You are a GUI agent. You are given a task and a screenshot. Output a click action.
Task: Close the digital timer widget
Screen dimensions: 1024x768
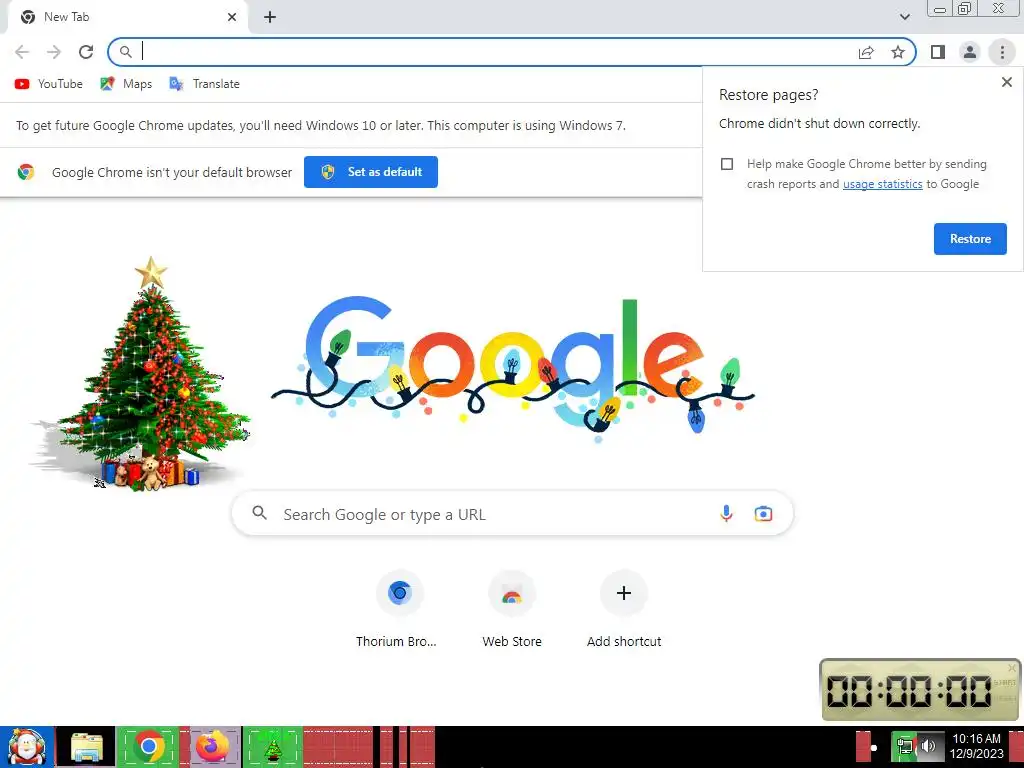coord(1012,668)
